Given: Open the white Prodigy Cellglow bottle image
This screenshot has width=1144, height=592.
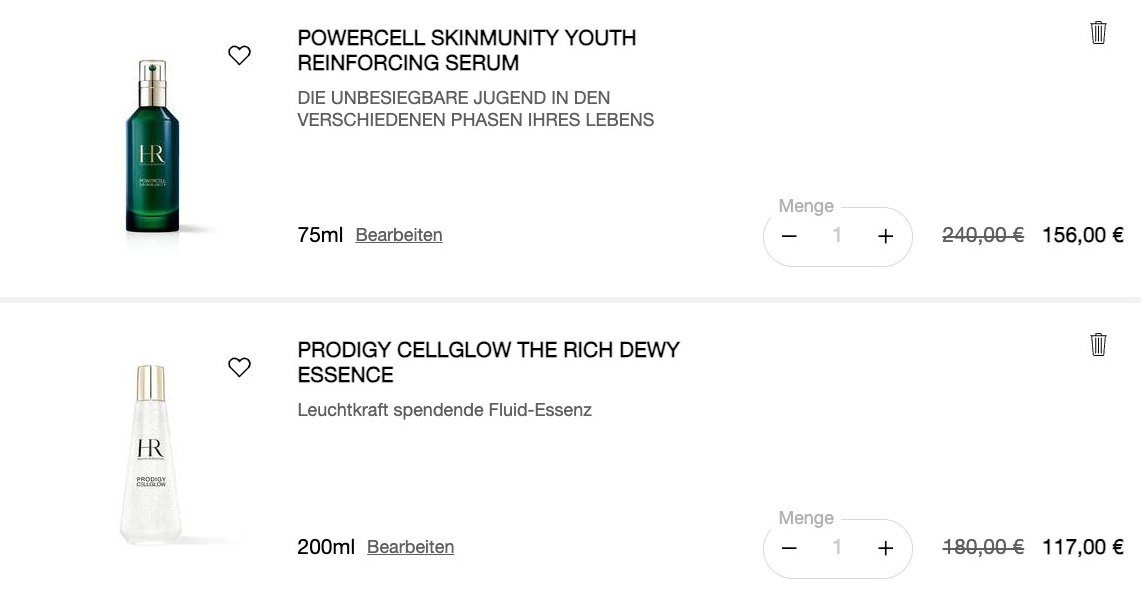Looking at the screenshot, I should pyautogui.click(x=150, y=455).
